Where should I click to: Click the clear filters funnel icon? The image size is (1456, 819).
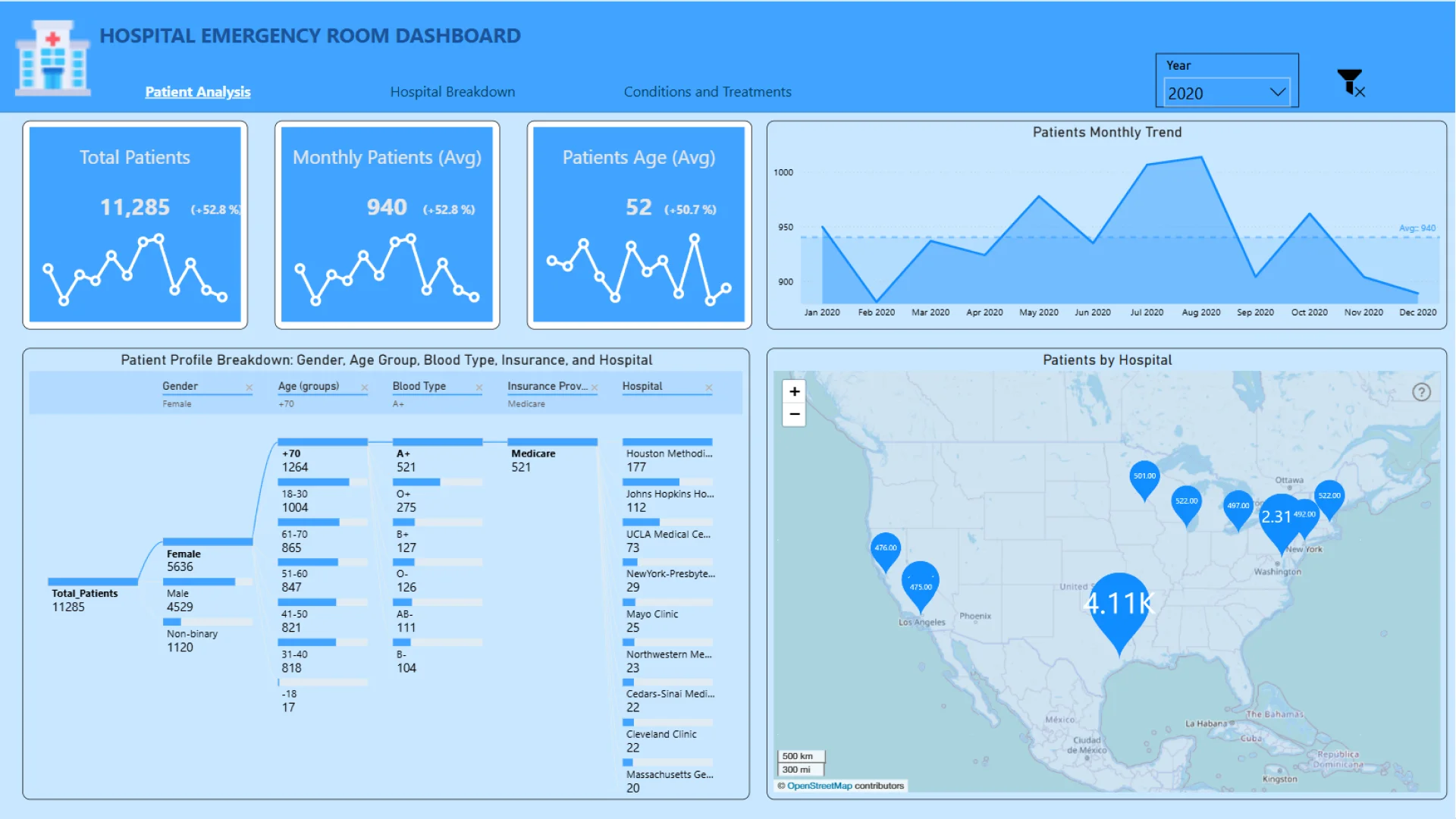click(x=1350, y=82)
